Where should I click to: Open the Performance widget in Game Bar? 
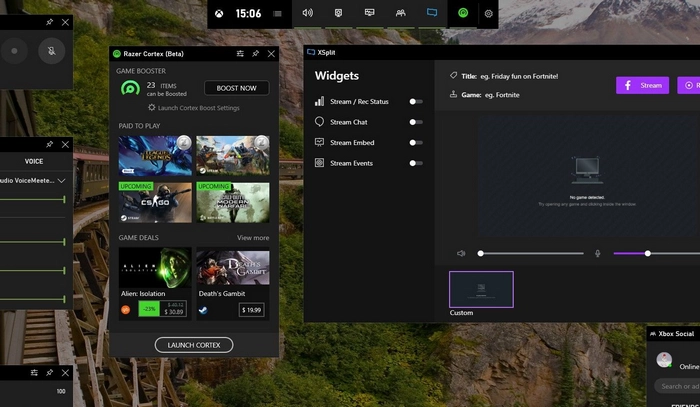pos(370,12)
